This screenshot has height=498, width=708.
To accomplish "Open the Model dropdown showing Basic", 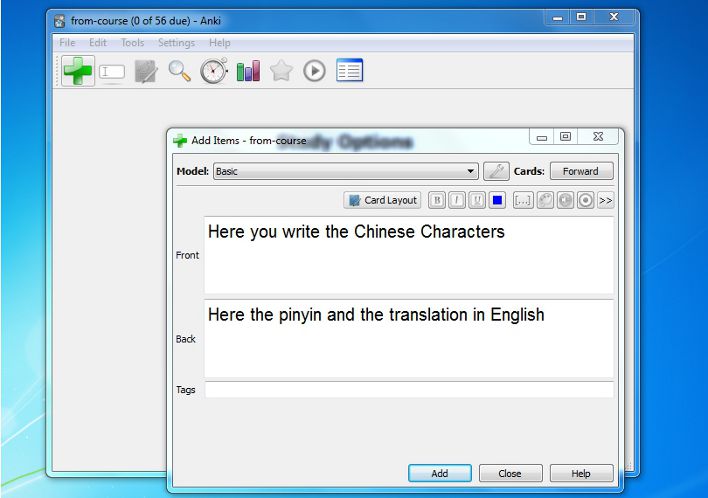I will pyautogui.click(x=345, y=171).
